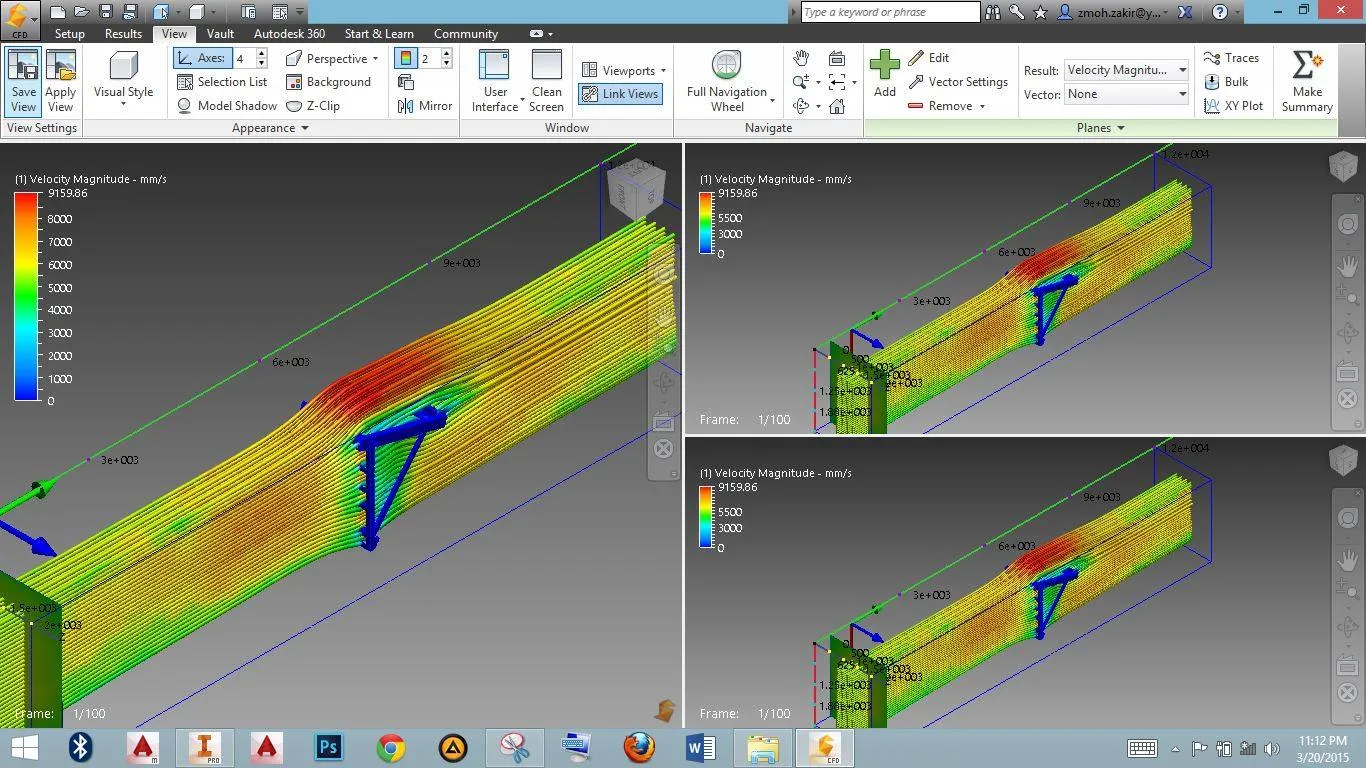The width and height of the screenshot is (1366, 768).
Task: Click the Home view icon
Action: pos(837,106)
